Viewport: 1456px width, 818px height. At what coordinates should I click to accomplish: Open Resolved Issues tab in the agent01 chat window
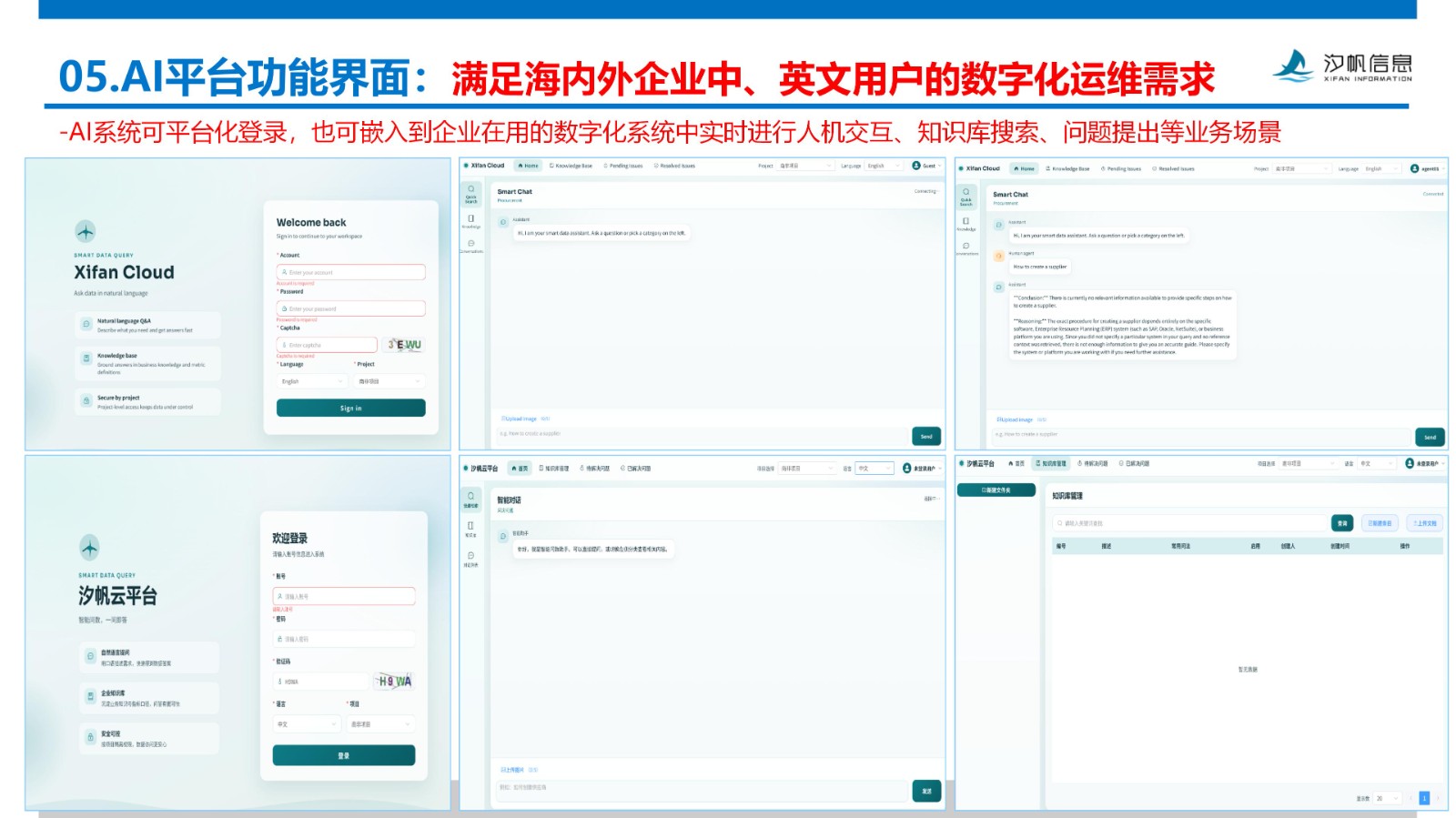click(x=1173, y=168)
